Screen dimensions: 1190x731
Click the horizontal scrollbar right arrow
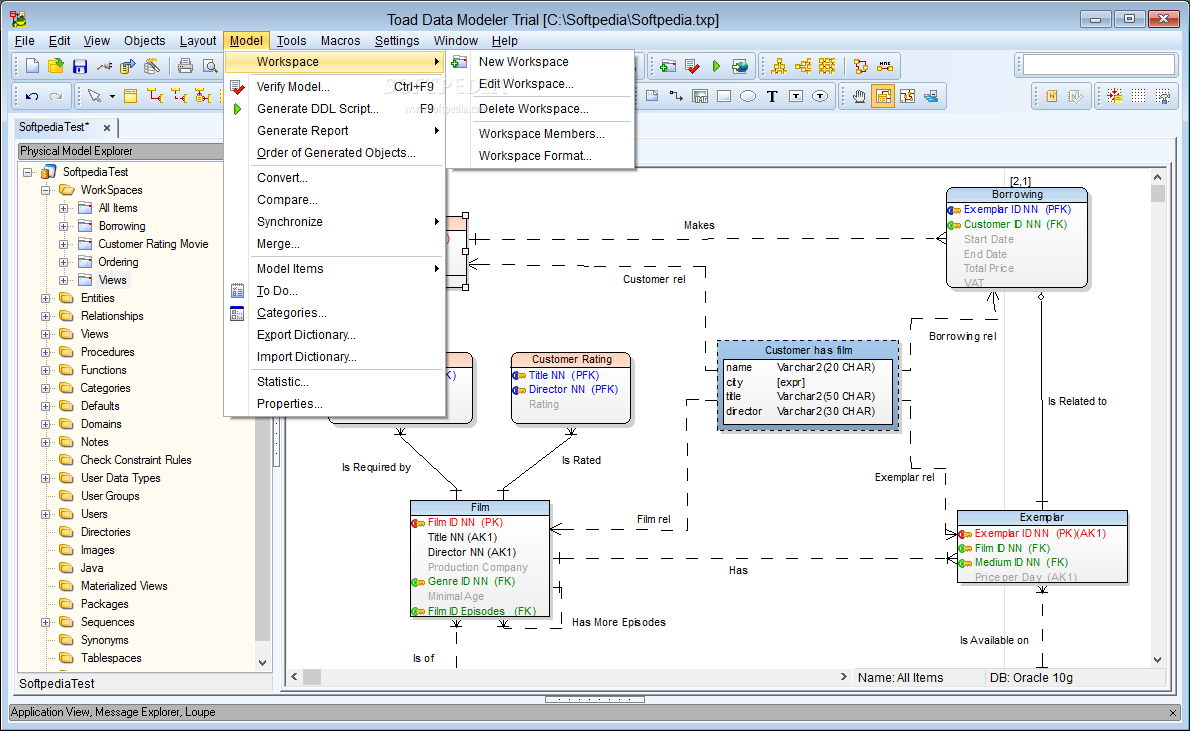pos(843,676)
